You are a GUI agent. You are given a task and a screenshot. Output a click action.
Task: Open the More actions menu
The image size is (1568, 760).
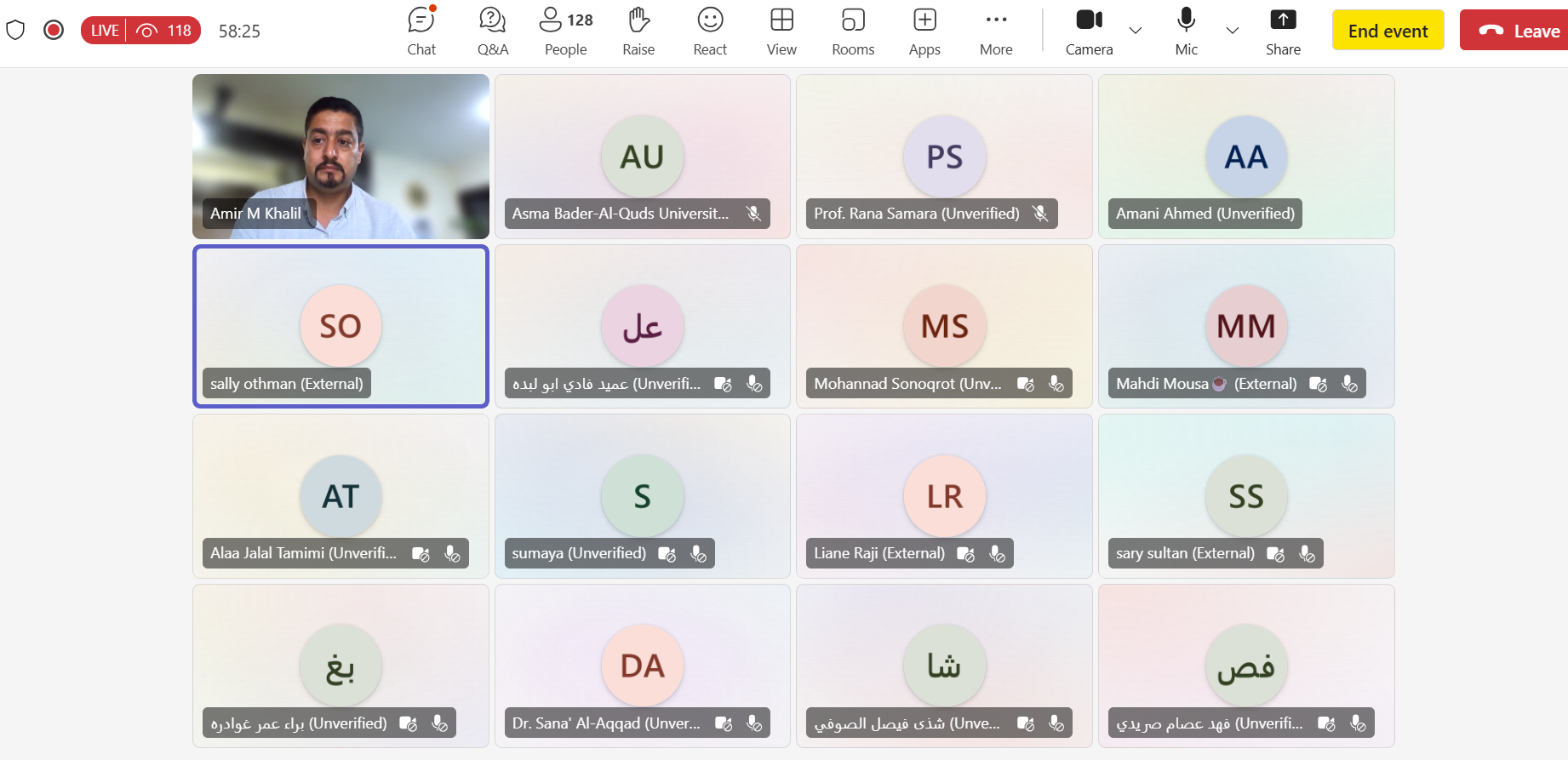[x=996, y=31]
